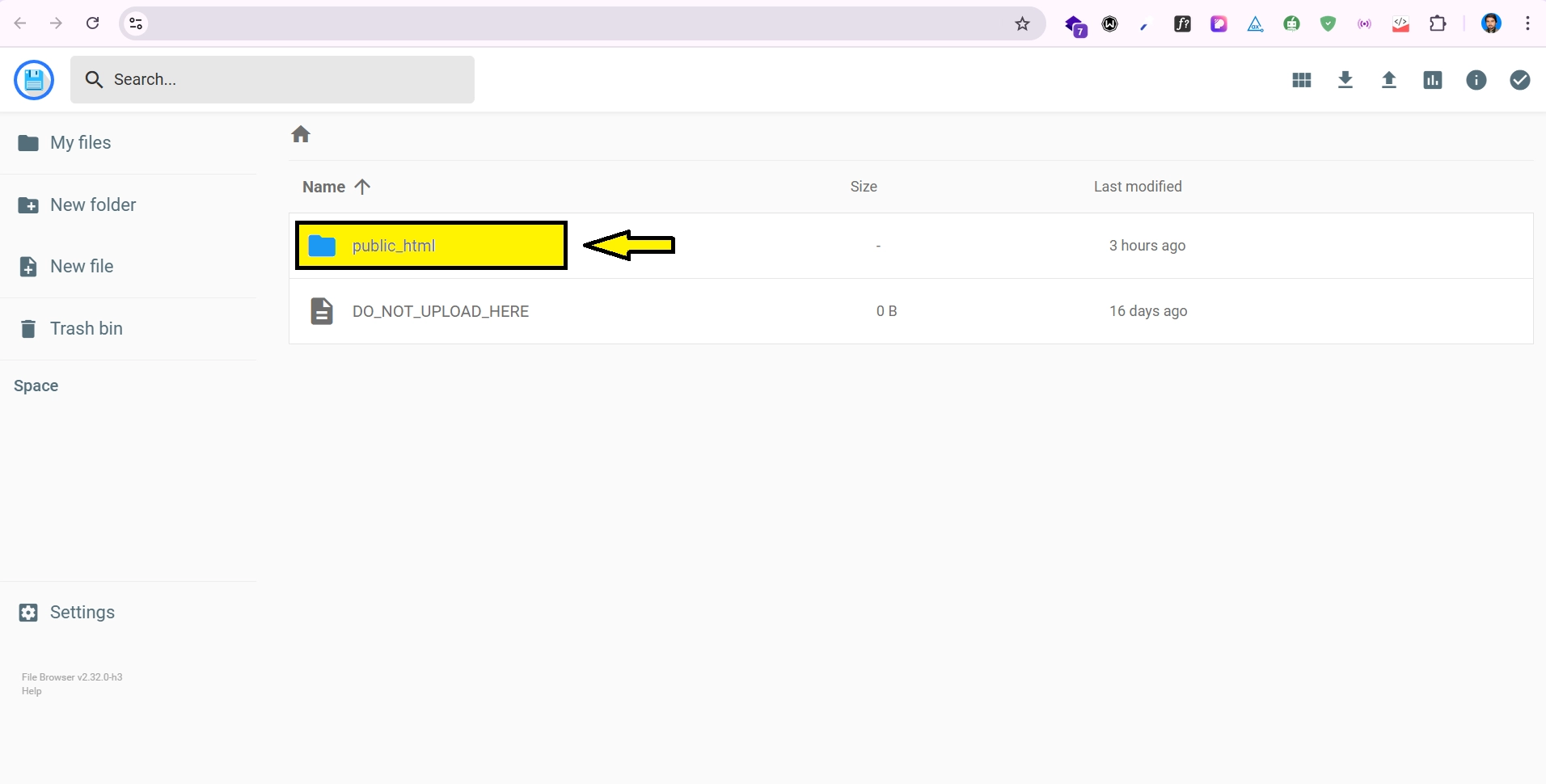Select the DO_NOT_UPLOAD_HERE file
This screenshot has height=784, width=1546.
coord(440,311)
